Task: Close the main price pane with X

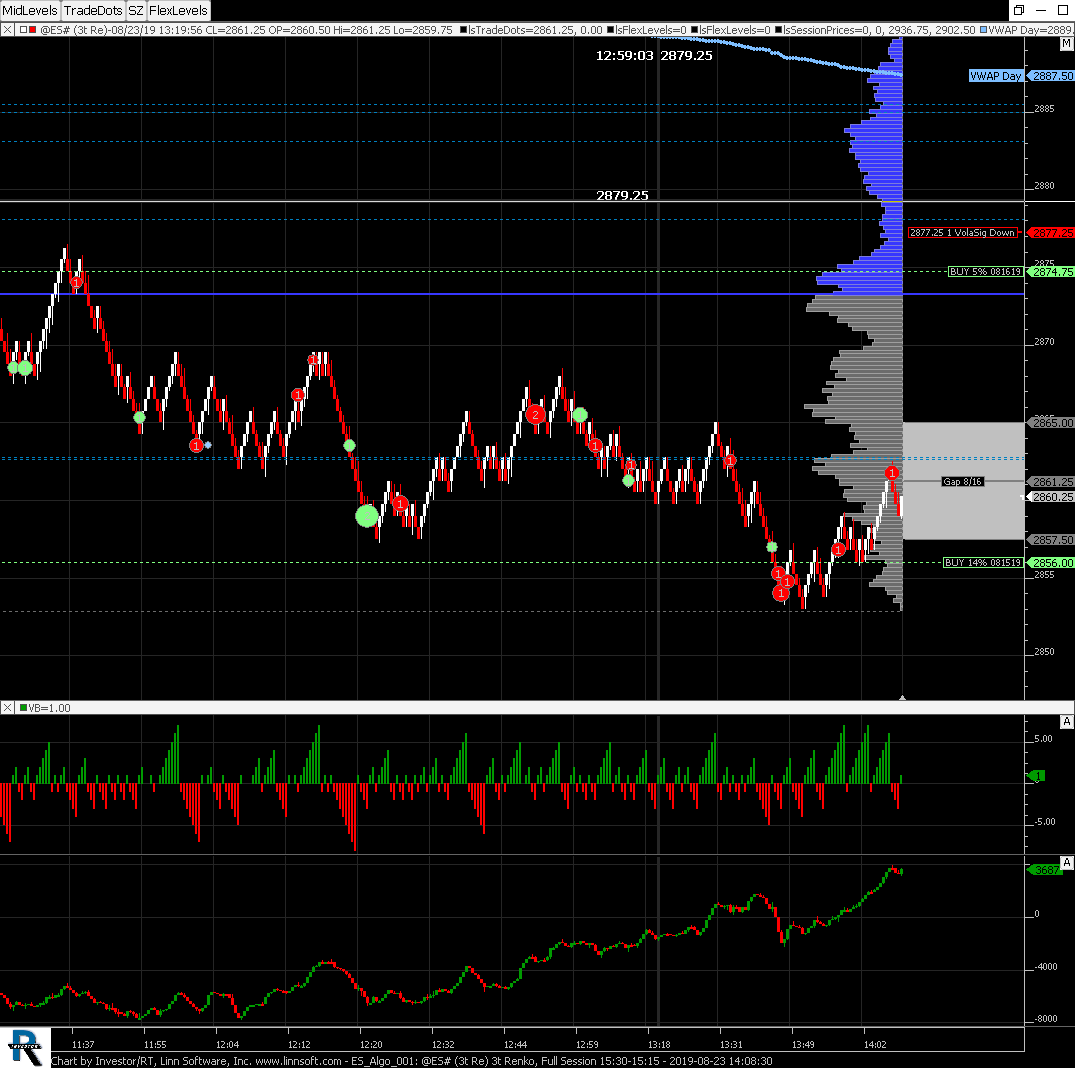Action: click(7, 30)
